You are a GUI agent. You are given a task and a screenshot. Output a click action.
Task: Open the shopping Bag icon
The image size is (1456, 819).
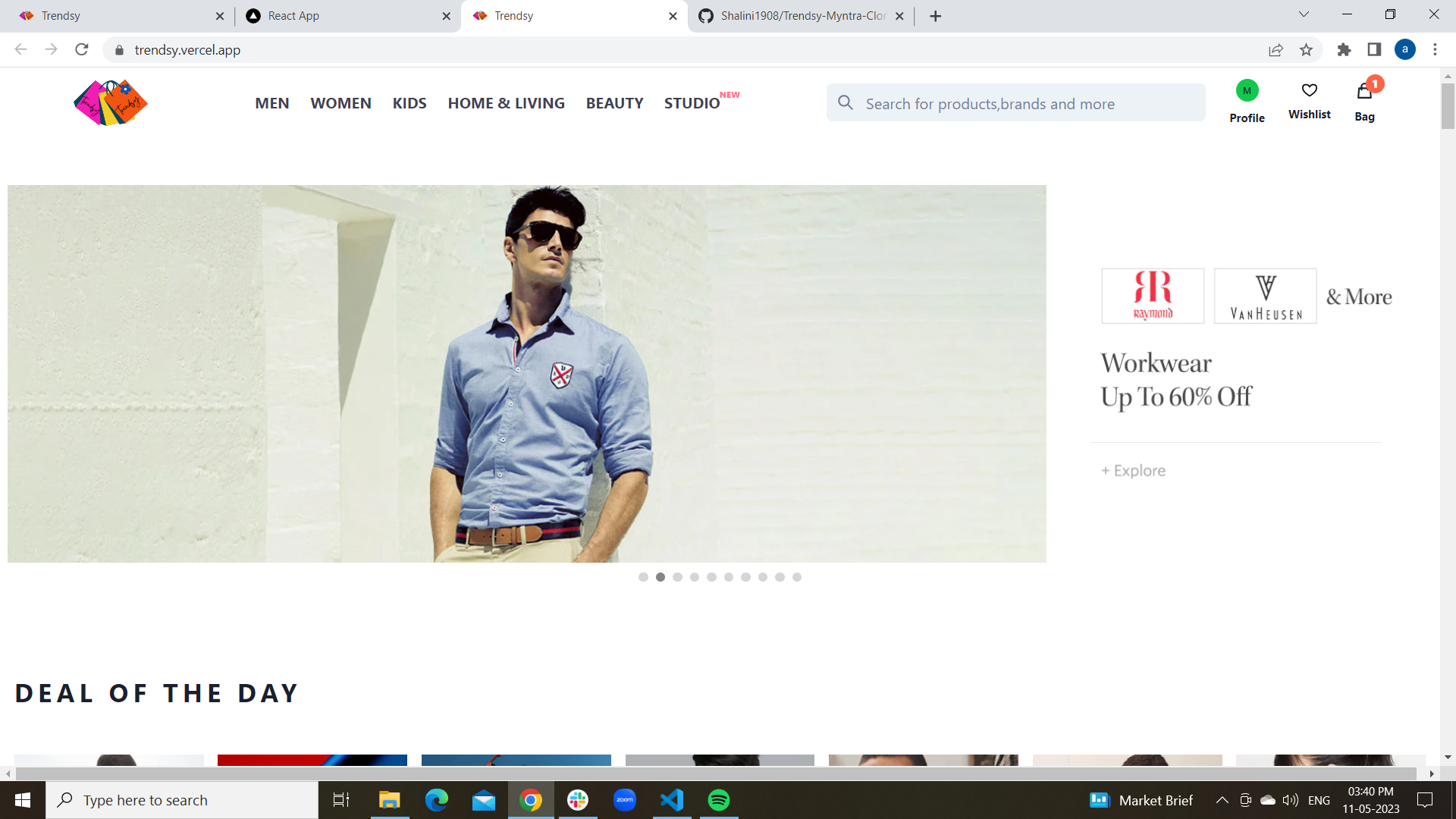point(1364,93)
